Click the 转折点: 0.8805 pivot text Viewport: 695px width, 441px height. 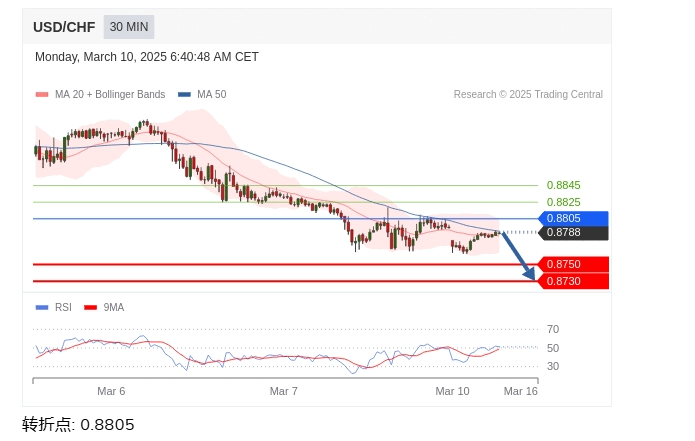click(x=78, y=425)
